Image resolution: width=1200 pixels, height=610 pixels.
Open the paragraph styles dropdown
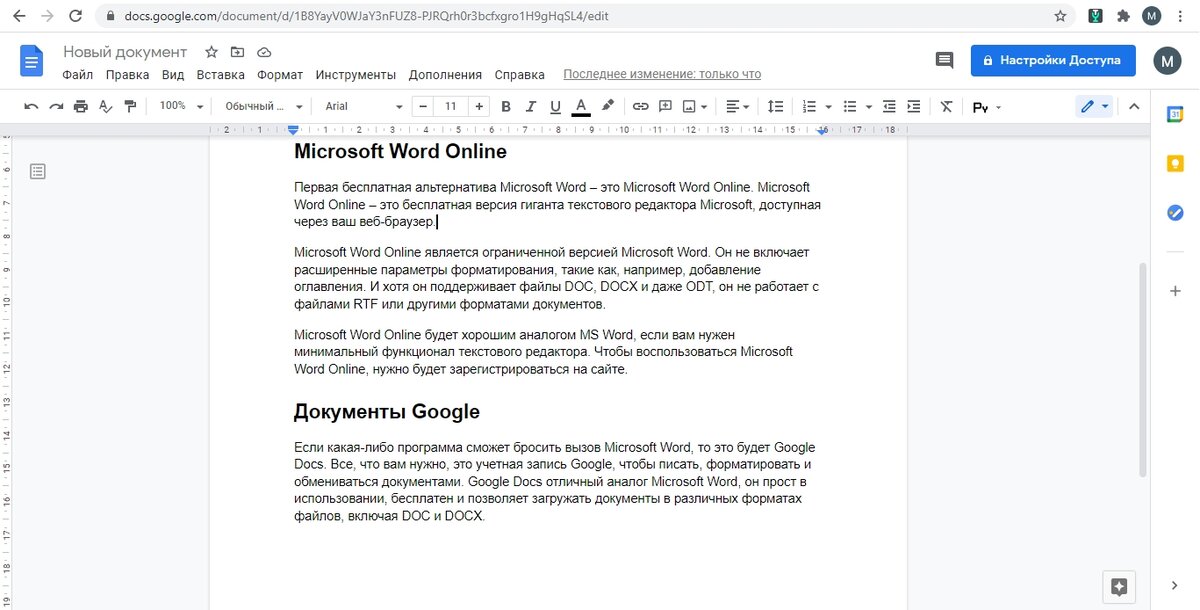tap(262, 106)
